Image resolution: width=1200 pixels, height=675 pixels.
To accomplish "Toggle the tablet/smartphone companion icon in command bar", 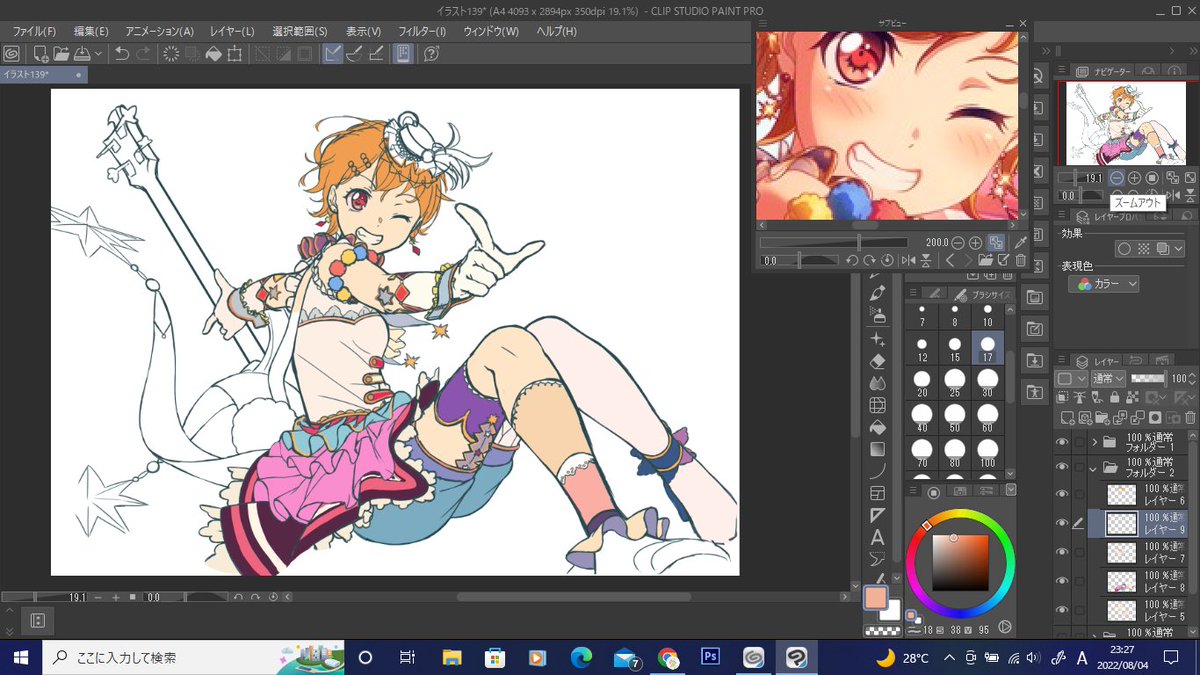I will click(x=403, y=54).
